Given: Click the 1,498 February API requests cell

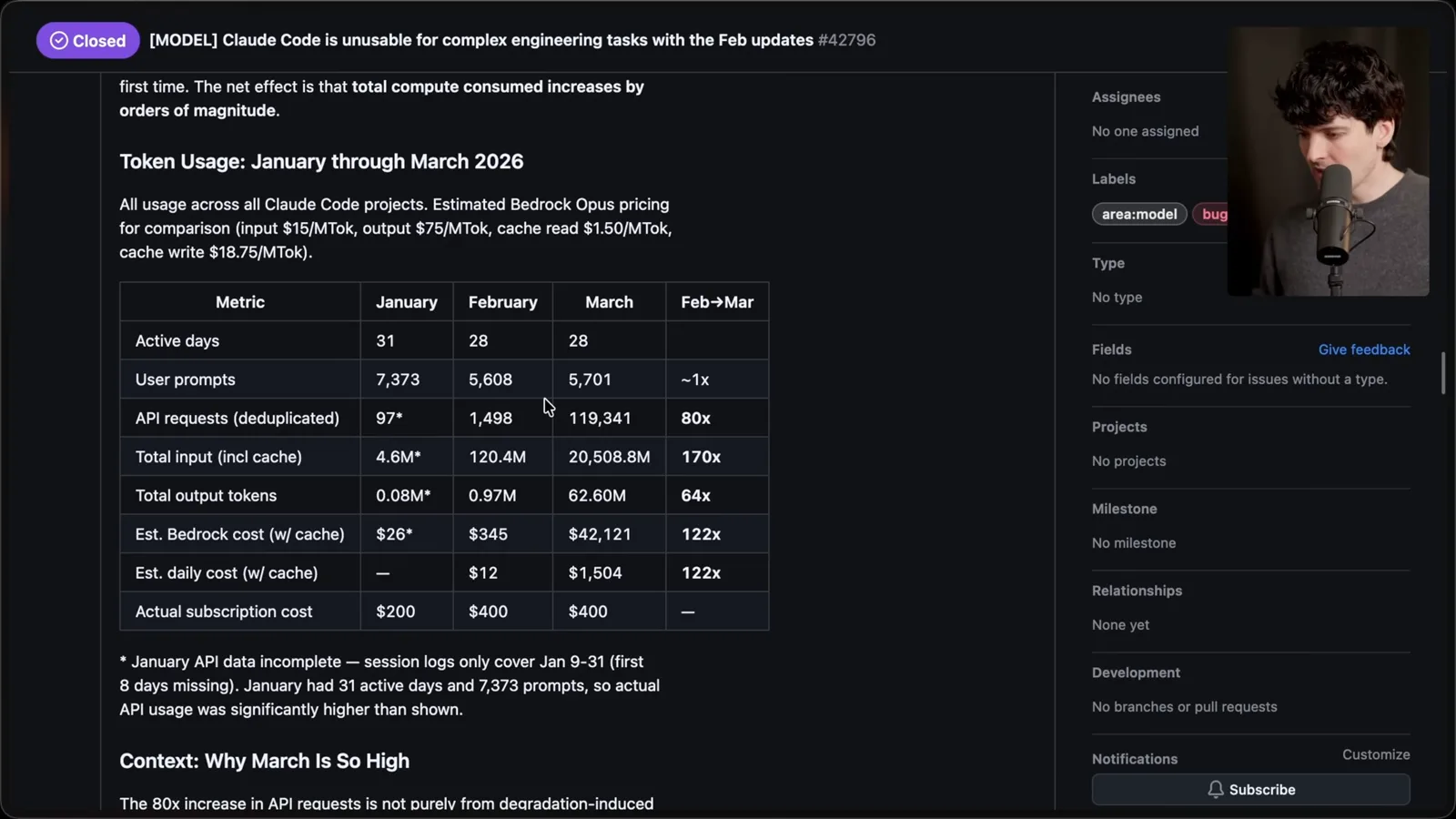Looking at the screenshot, I should point(503,419).
